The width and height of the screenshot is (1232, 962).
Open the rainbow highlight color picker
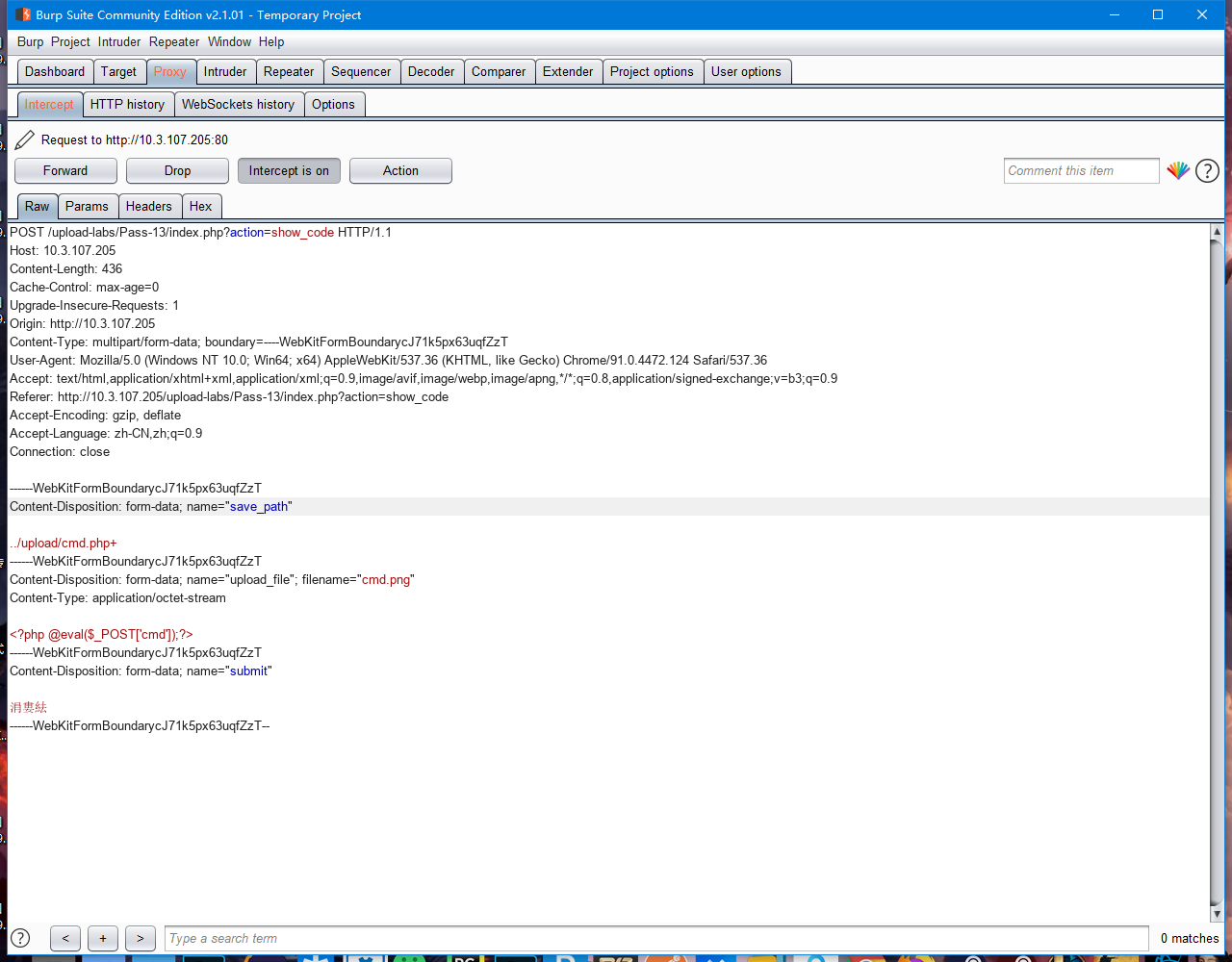point(1178,170)
